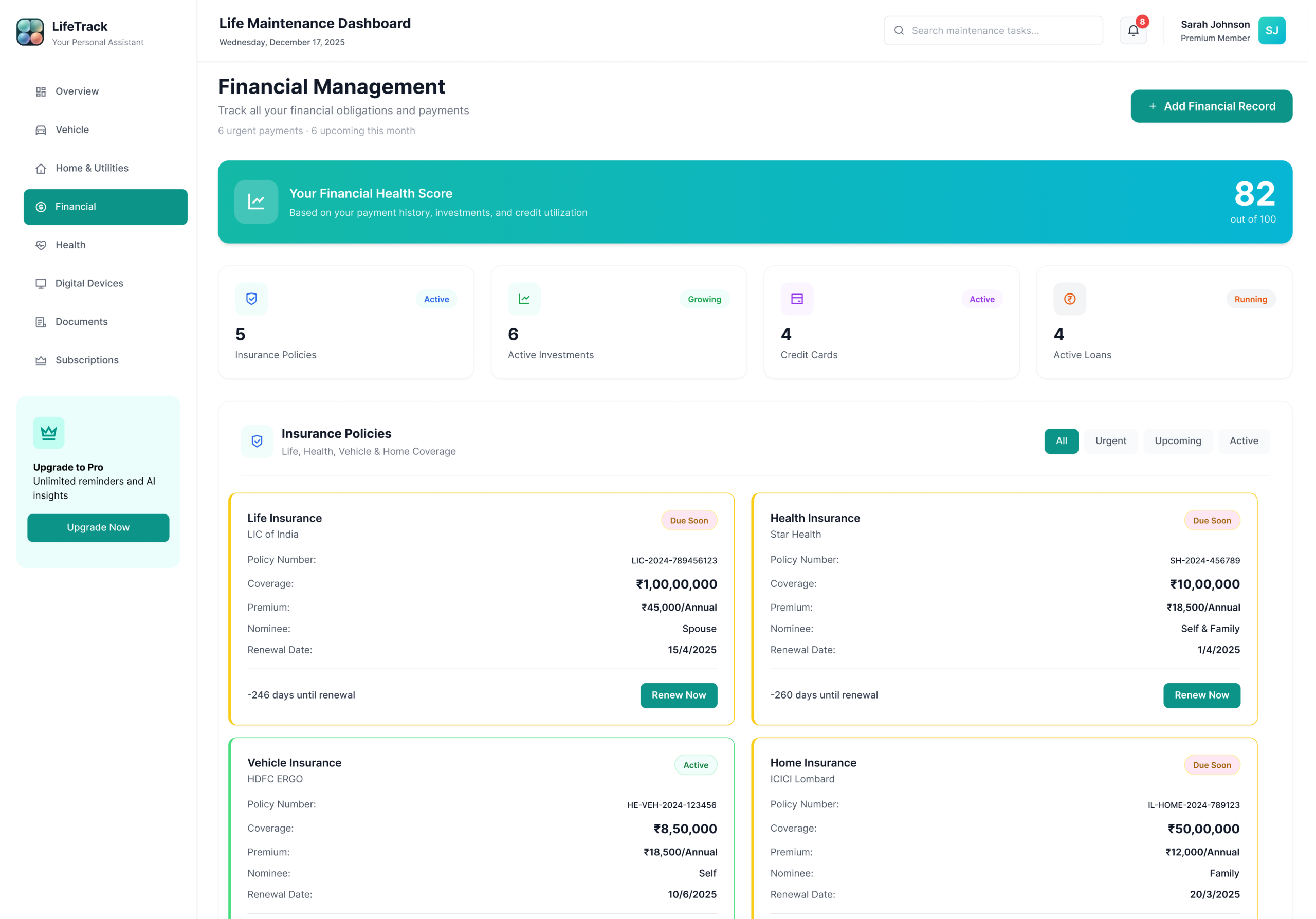Click the maintenance tasks search field
Viewport: 1316px width, 919px height.
(x=993, y=30)
